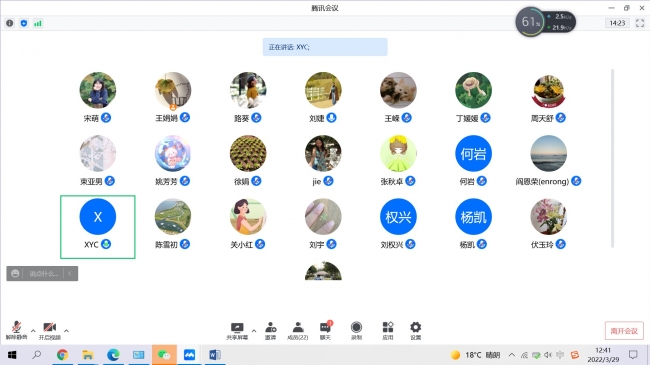Expand audio options arrow beside microphone
650x365 pixels.
[33, 331]
